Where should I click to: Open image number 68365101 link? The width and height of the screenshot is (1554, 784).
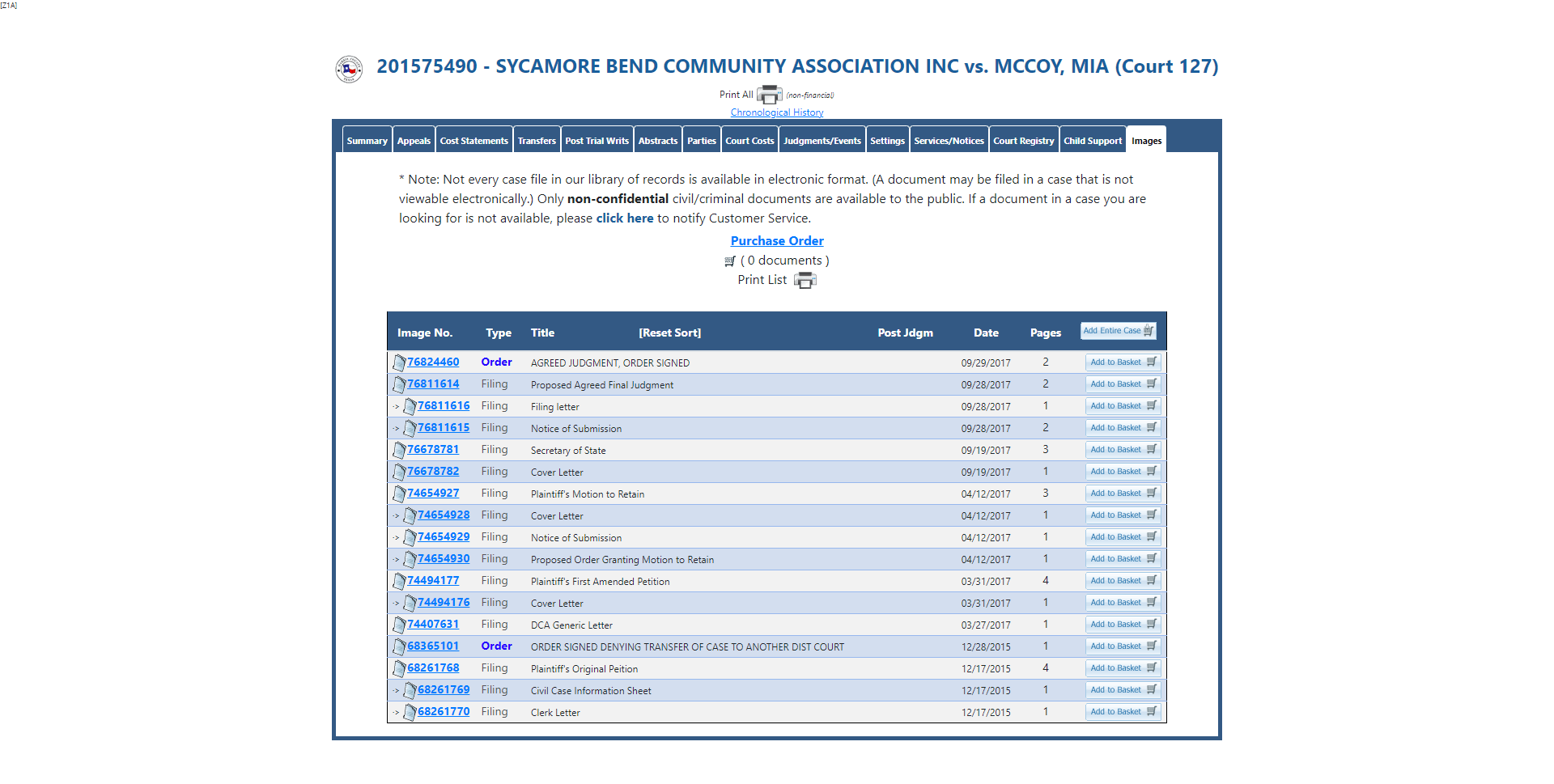click(433, 646)
